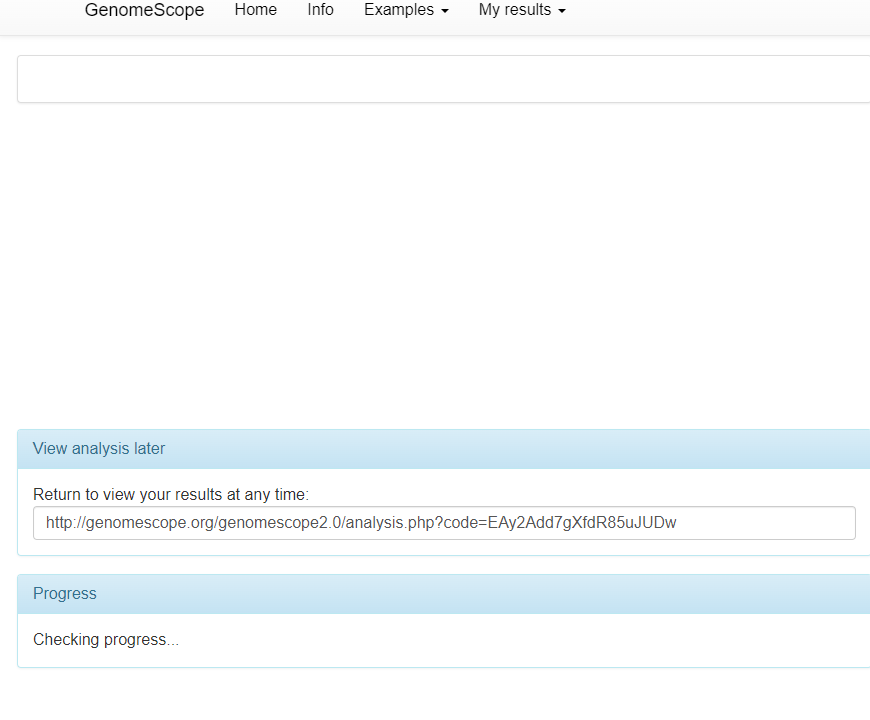This screenshot has width=870, height=720.
Task: Navigate to the Home menu item
Action: [255, 10]
